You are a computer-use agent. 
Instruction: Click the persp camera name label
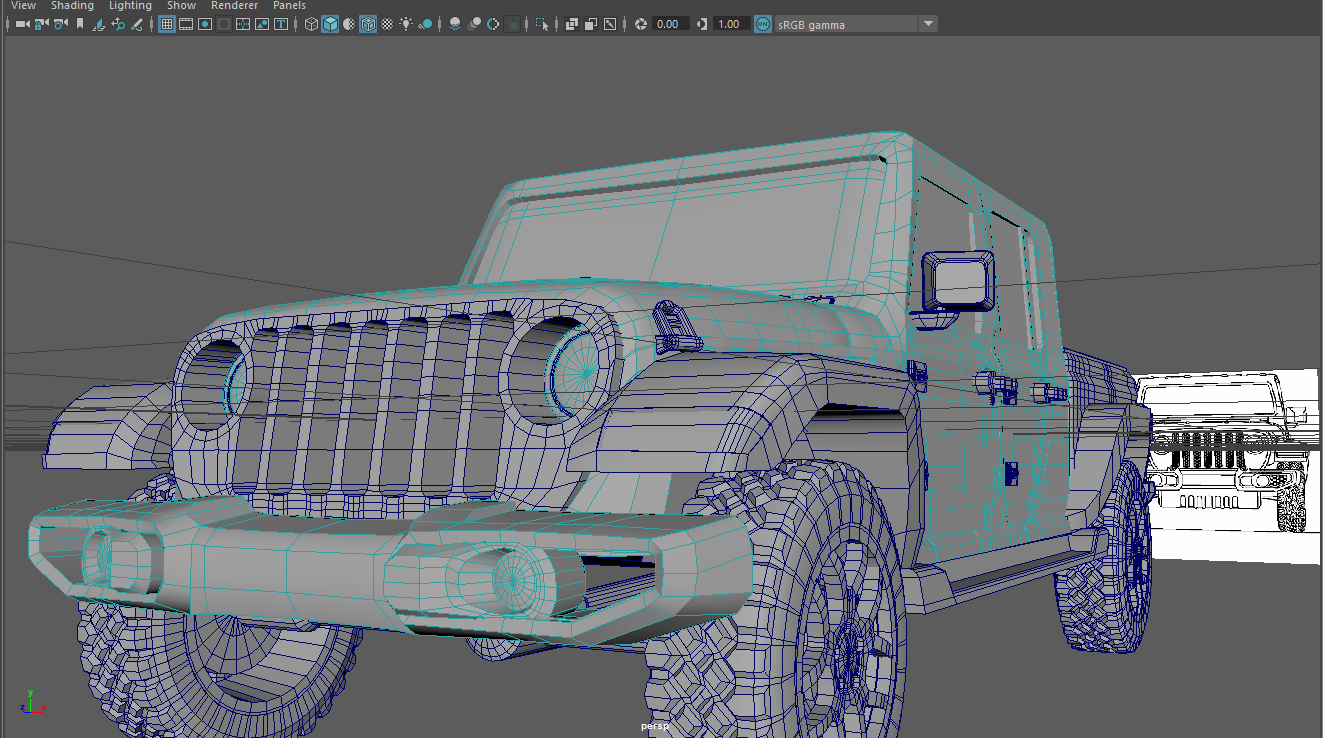(x=655, y=727)
